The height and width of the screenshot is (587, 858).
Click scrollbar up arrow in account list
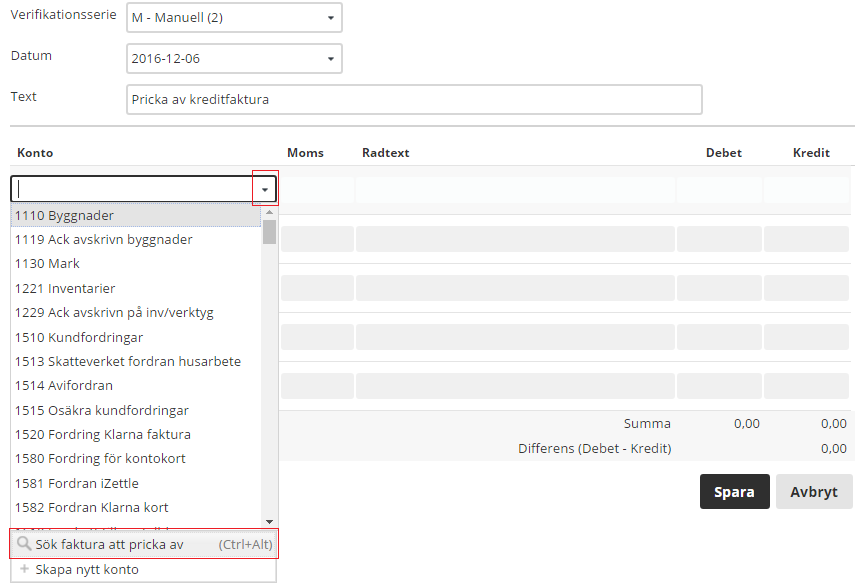(269, 212)
